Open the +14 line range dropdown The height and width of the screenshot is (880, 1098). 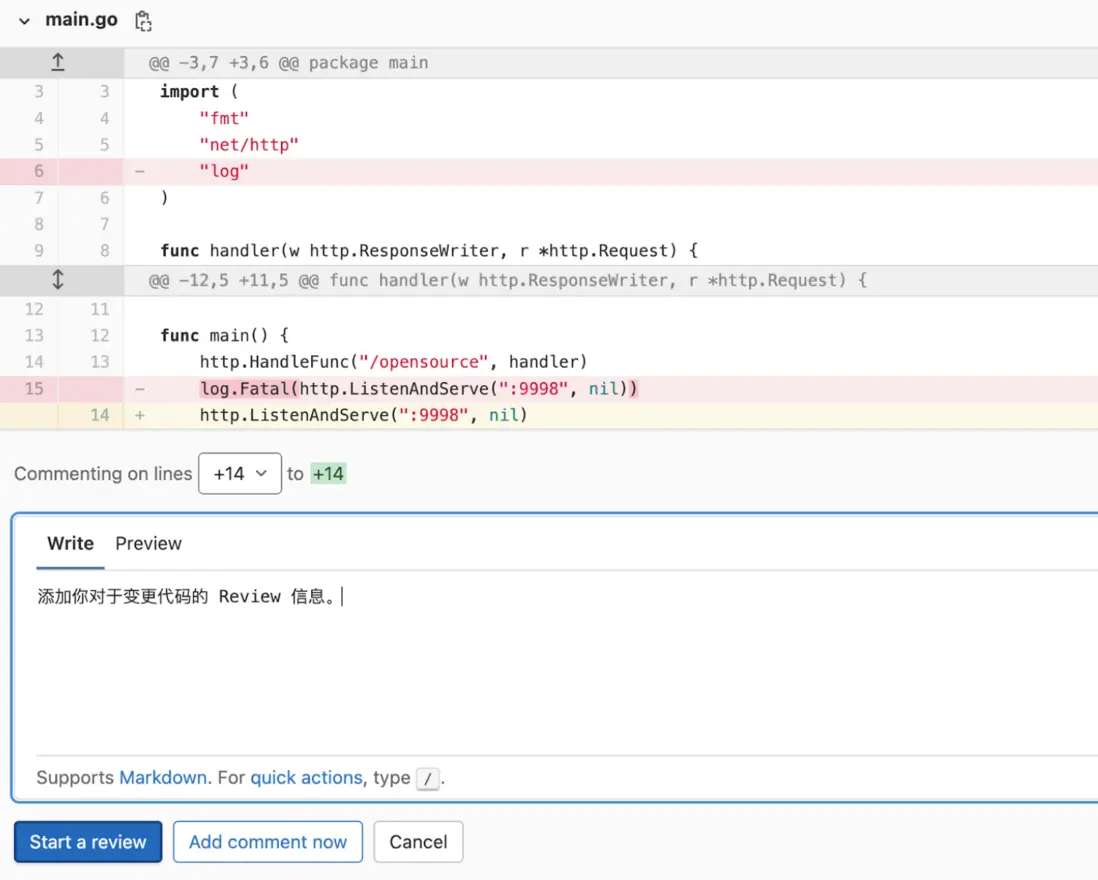tap(240, 473)
